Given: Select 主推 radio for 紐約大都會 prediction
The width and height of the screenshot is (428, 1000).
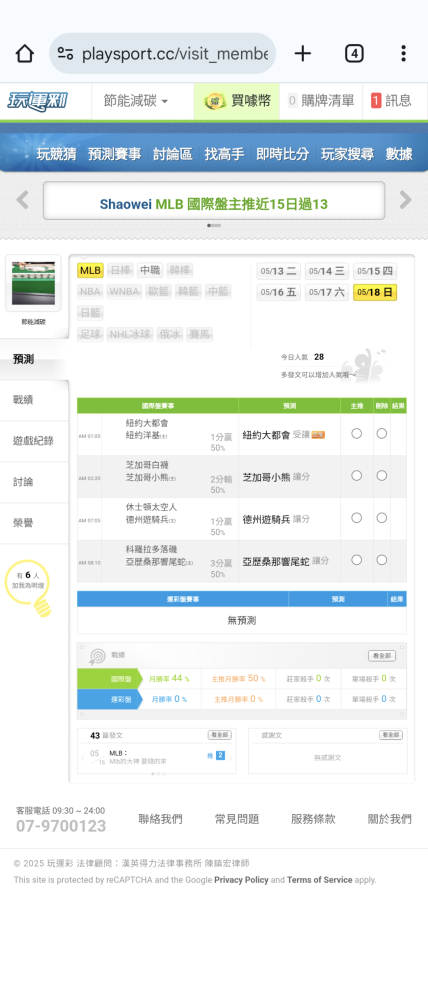Looking at the screenshot, I should tap(357, 434).
